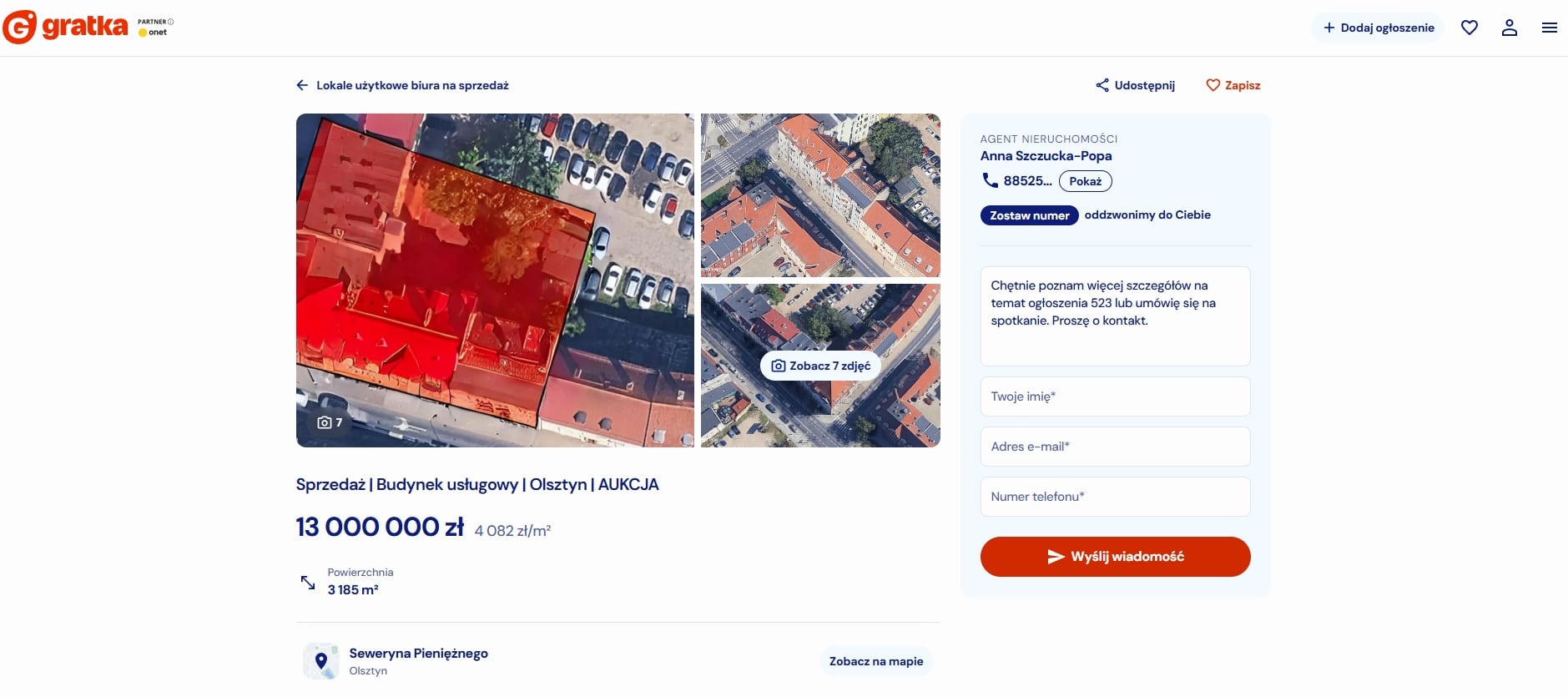Open the top-right aerial photo thumbnail
Viewport: 1568px width, 697px height.
(820, 194)
